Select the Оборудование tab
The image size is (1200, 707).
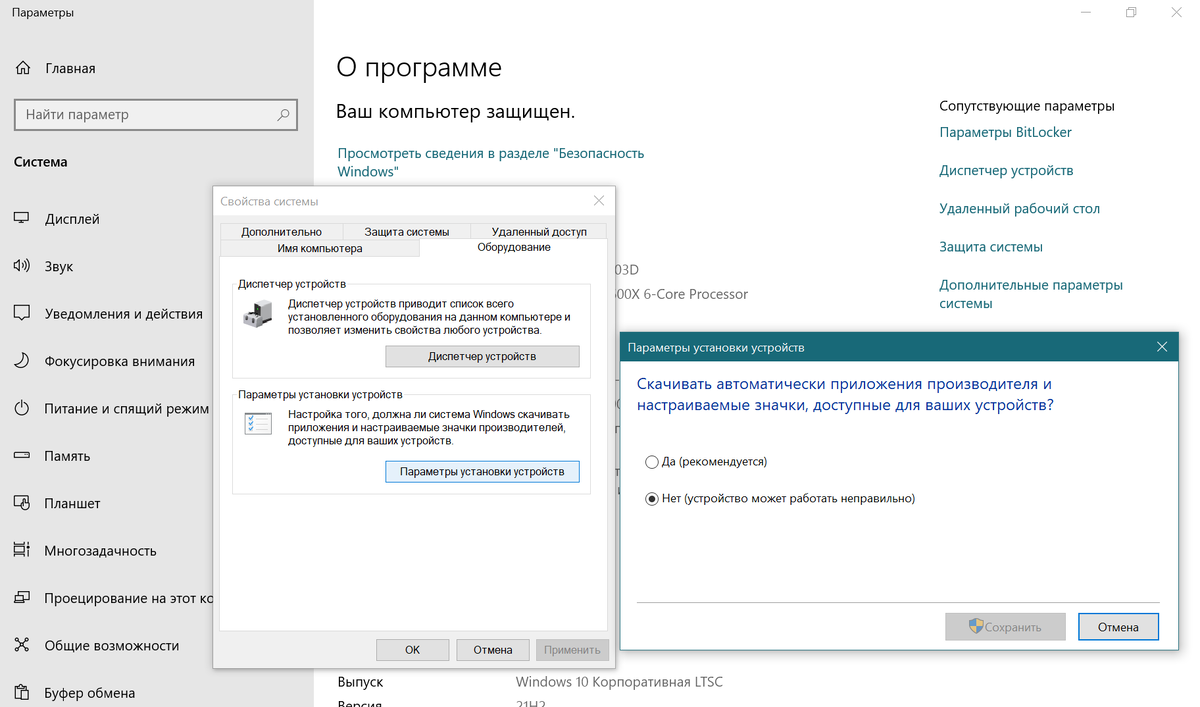(x=513, y=247)
